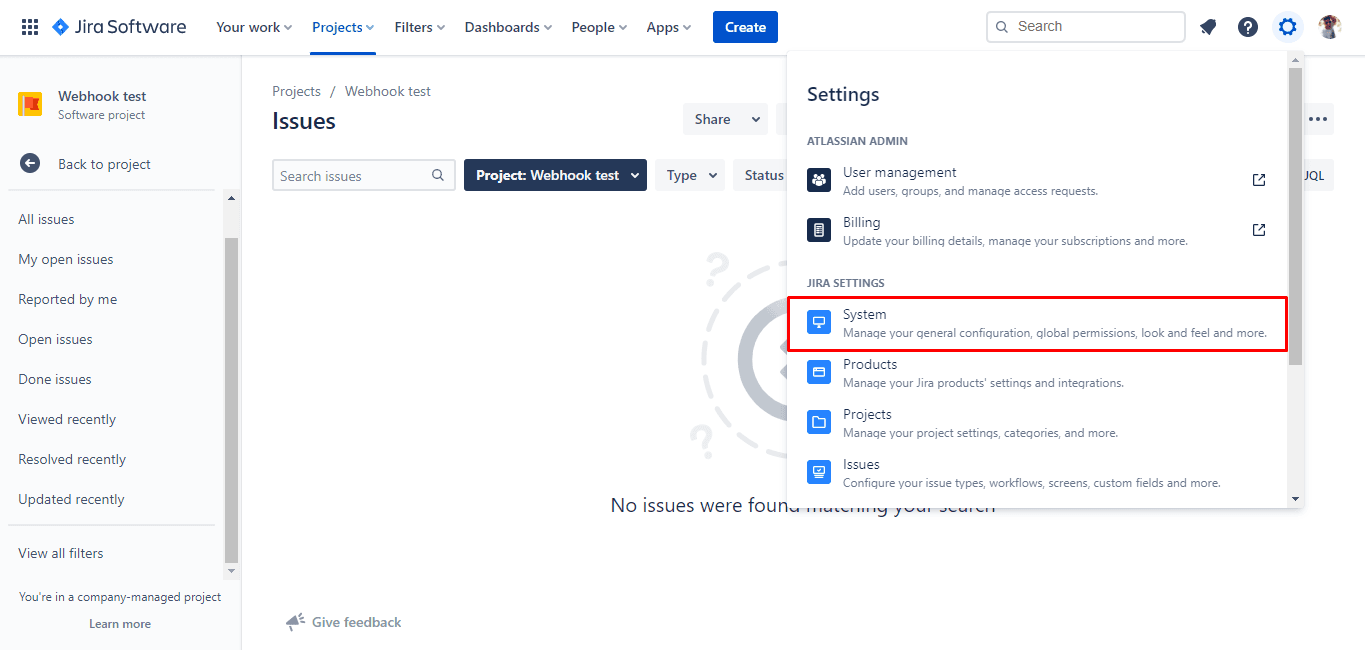
Task: Open the help question mark icon
Action: click(x=1248, y=27)
